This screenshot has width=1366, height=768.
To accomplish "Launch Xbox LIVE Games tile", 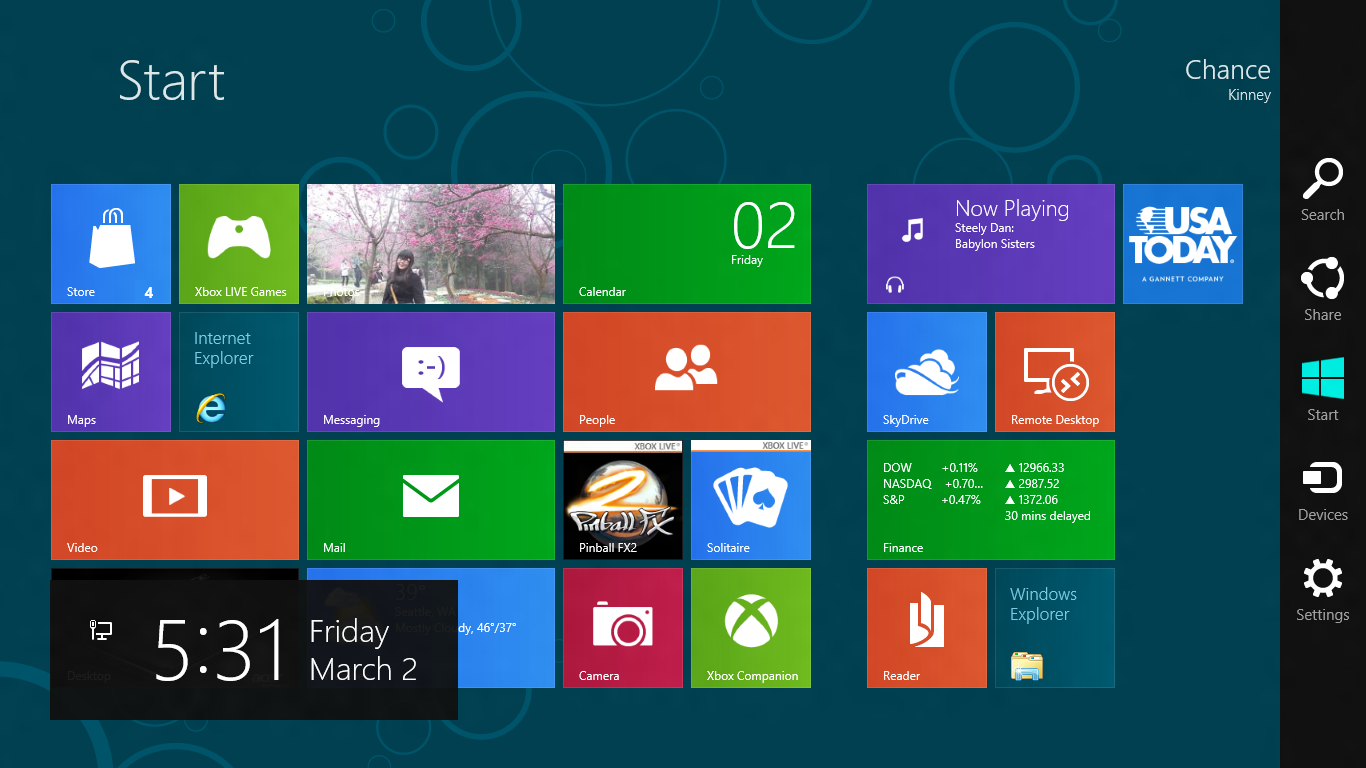I will (x=239, y=244).
